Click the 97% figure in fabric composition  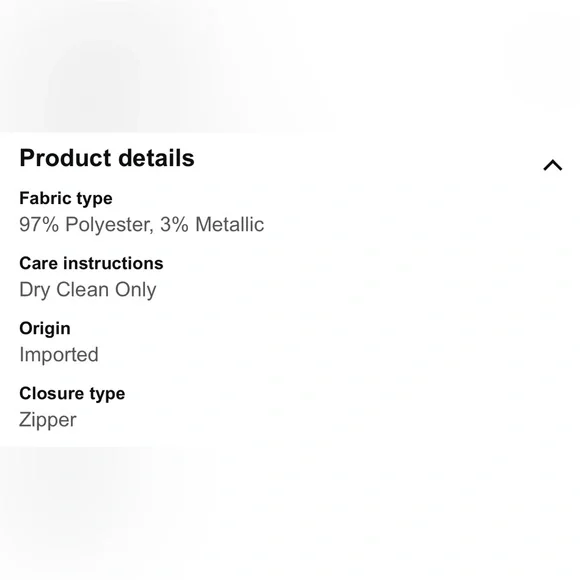click(39, 225)
